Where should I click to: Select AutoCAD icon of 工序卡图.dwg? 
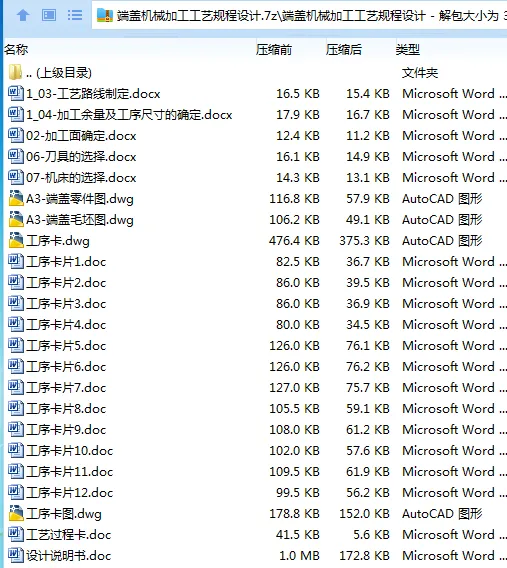tap(16, 513)
